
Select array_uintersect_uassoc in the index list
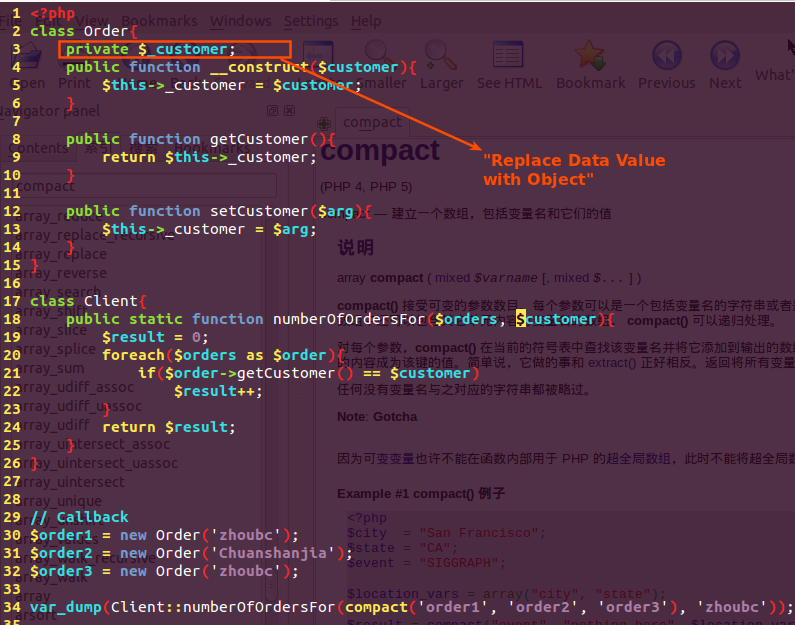point(100,463)
